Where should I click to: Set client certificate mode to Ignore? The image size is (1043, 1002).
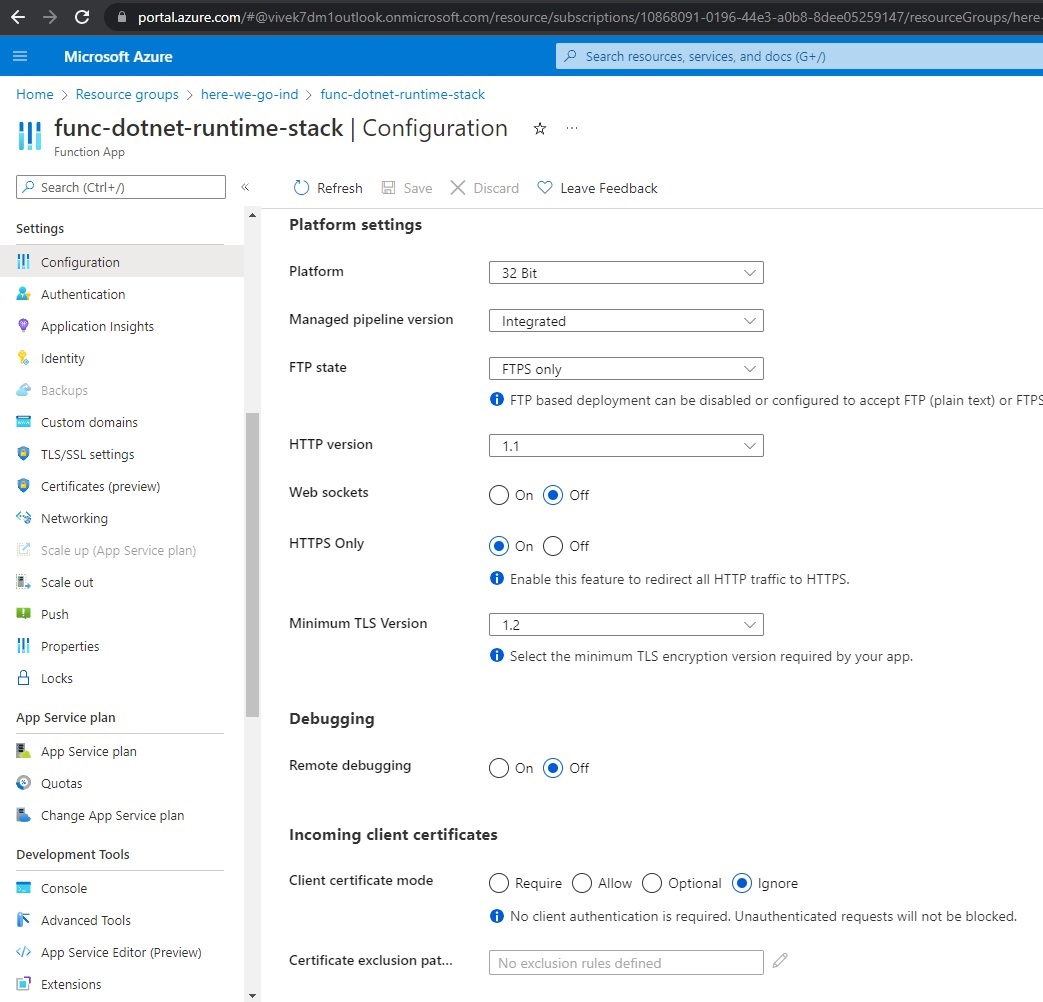(x=741, y=884)
